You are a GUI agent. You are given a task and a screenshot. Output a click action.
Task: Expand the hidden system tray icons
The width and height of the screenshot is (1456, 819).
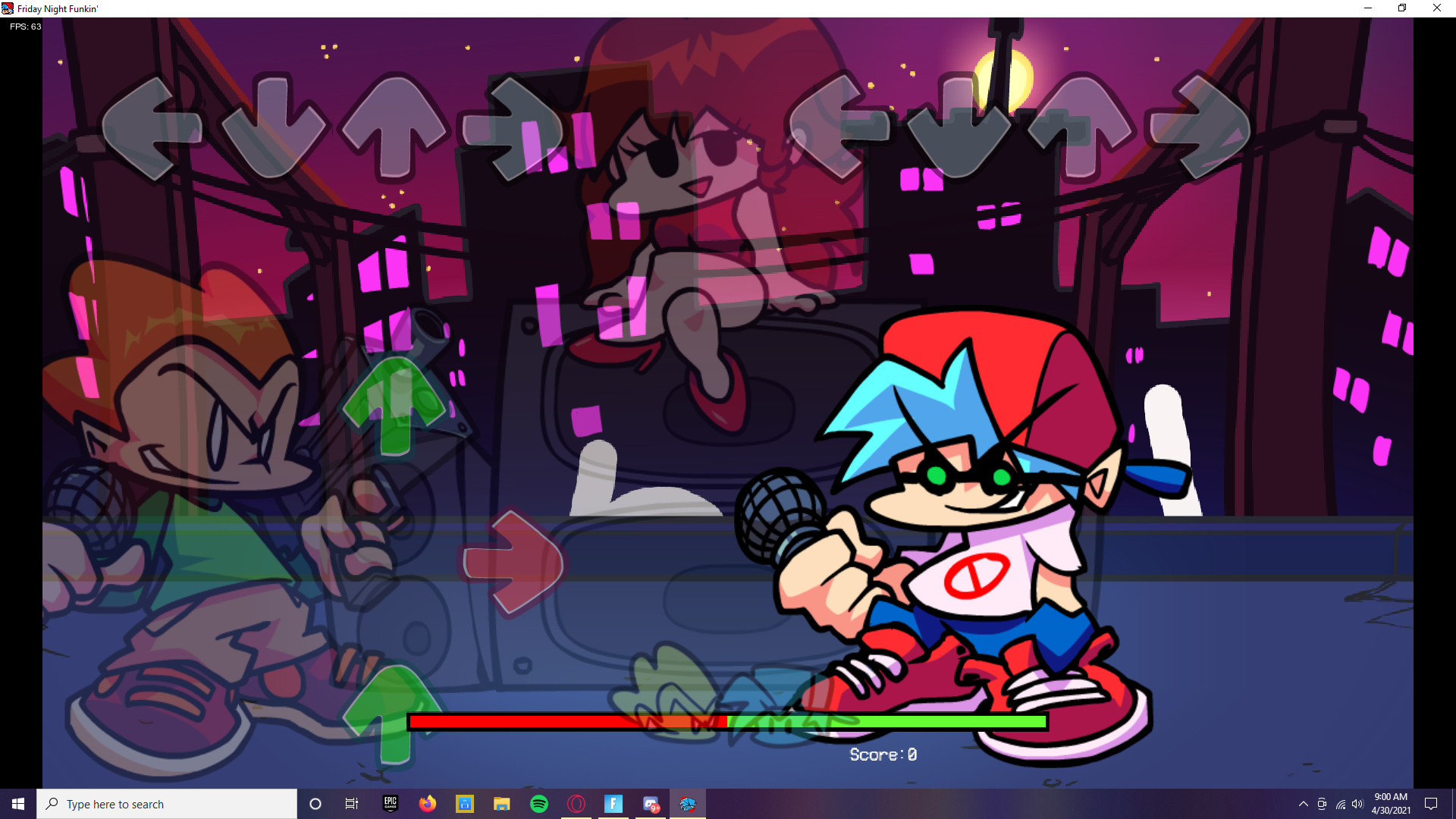coord(1304,804)
